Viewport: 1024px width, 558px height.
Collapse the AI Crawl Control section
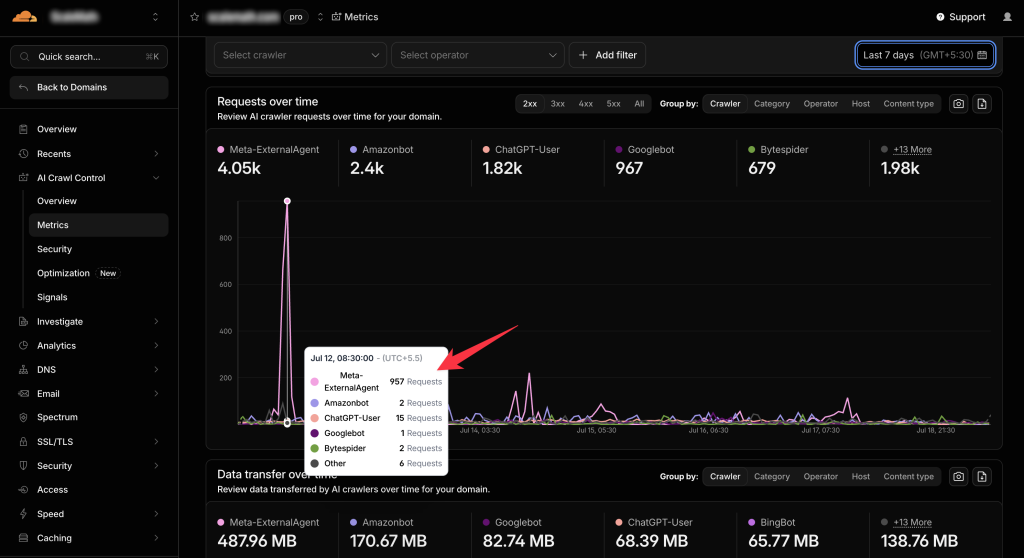tap(156, 178)
